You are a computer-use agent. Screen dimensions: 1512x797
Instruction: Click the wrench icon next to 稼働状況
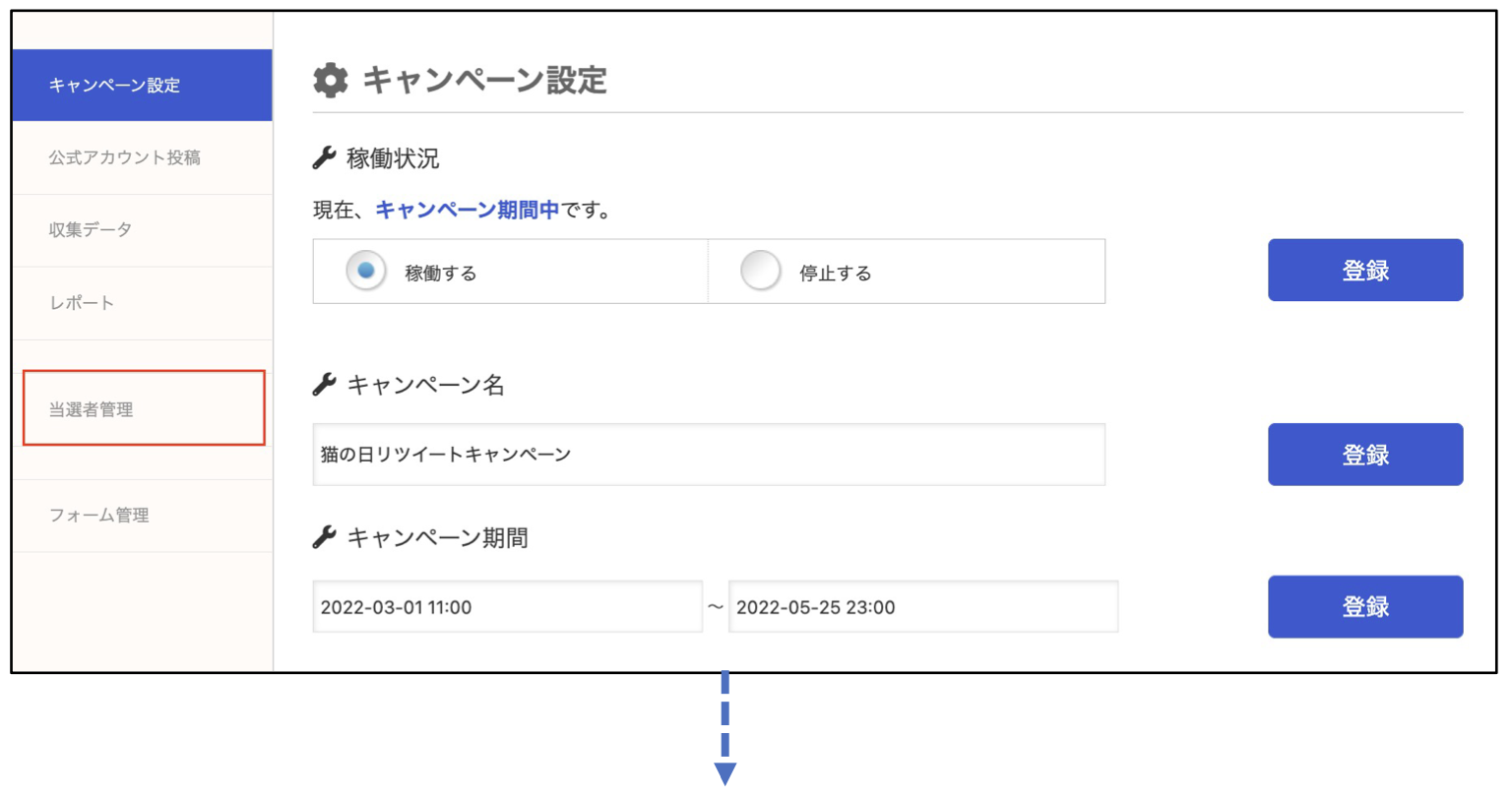(x=324, y=157)
